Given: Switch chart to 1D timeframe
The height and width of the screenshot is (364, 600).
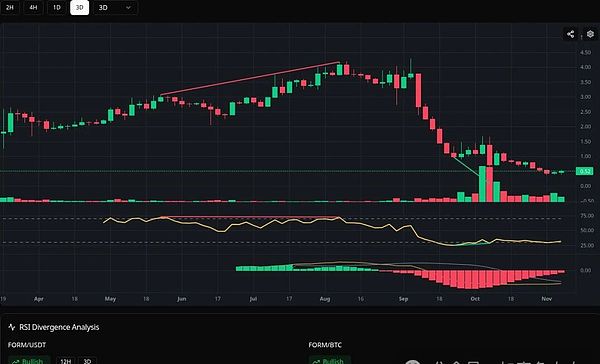Looking at the screenshot, I should 57,7.
